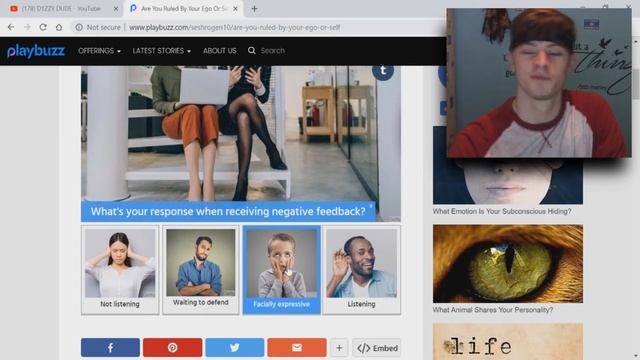Open What Animal Shares Your Personality link
The image size is (640, 360).
coord(493,310)
